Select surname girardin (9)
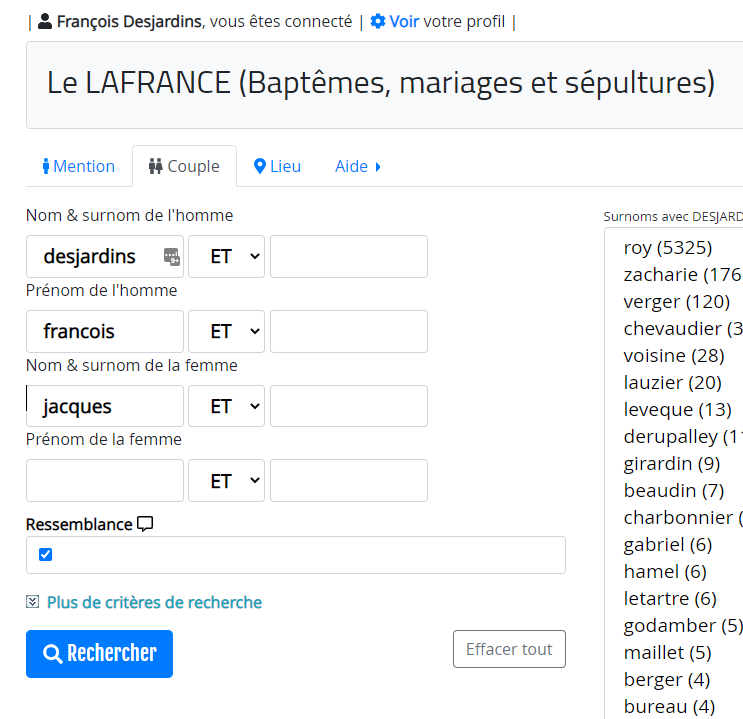The width and height of the screenshot is (743, 719). (x=672, y=464)
